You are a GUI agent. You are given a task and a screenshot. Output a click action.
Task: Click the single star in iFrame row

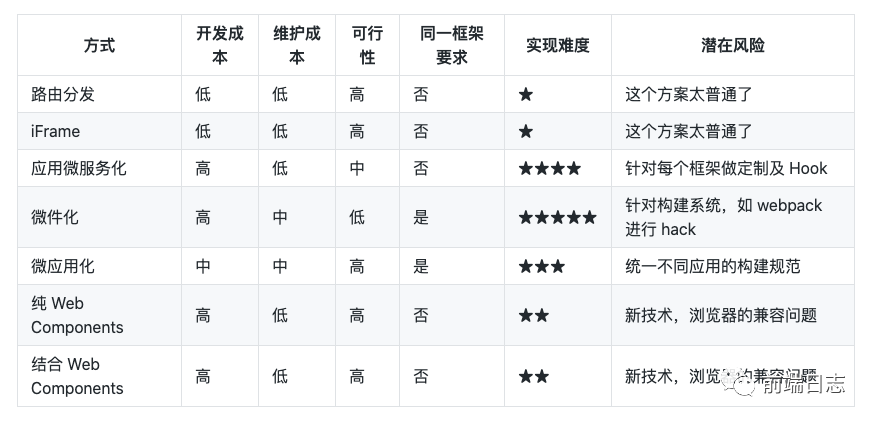(526, 131)
